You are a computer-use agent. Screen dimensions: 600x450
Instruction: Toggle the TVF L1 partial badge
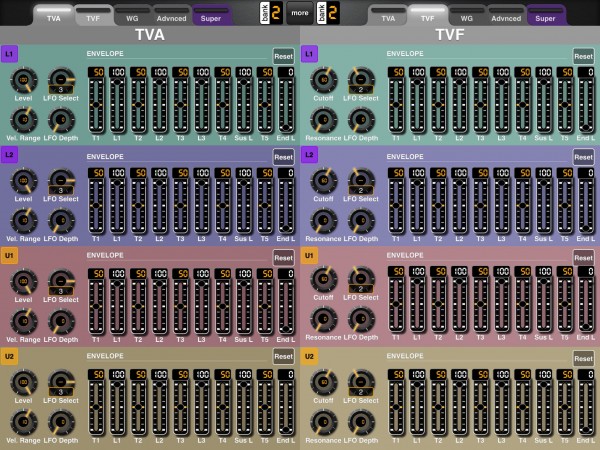(309, 54)
